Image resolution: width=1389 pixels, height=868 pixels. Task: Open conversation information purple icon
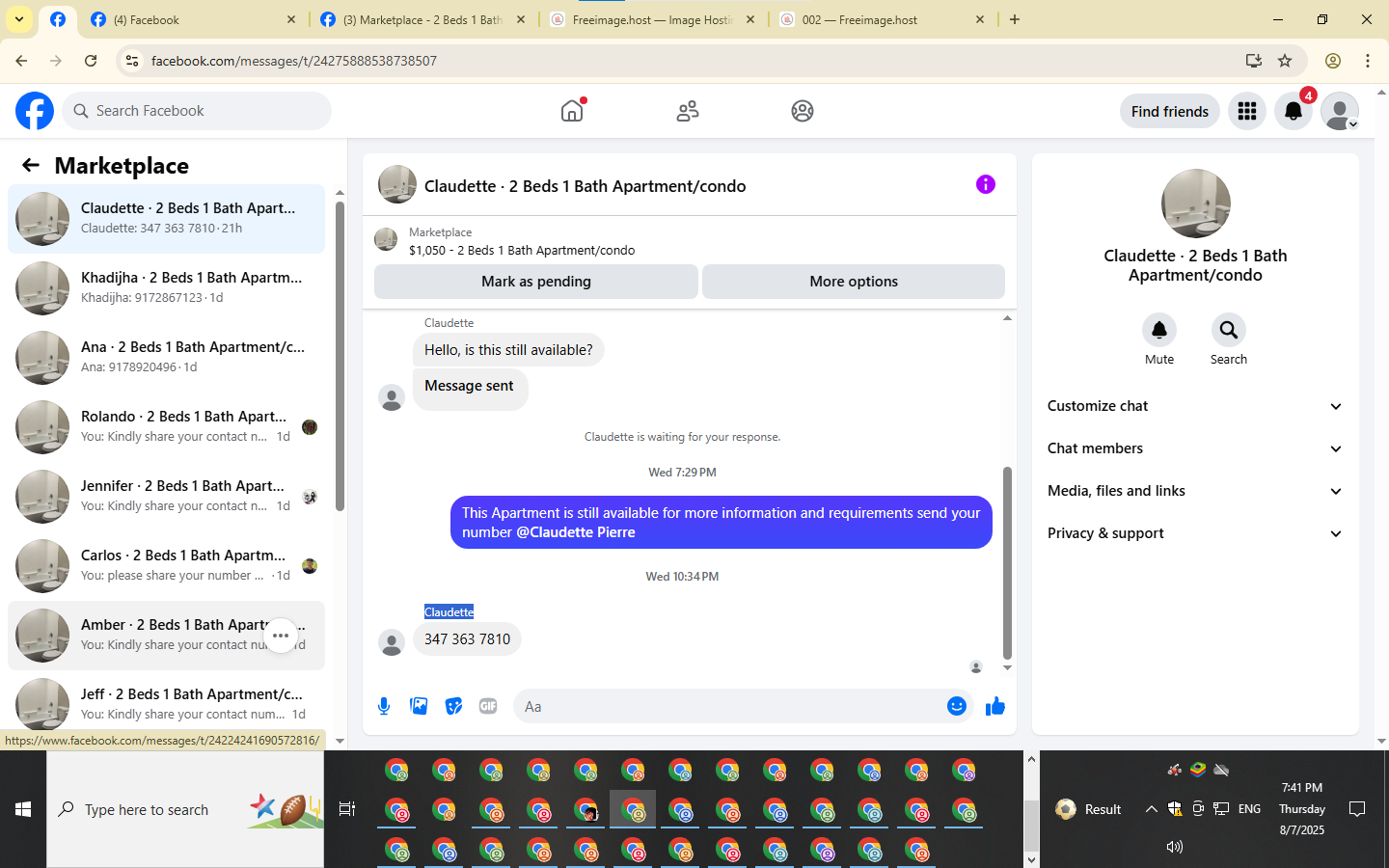pos(985,184)
